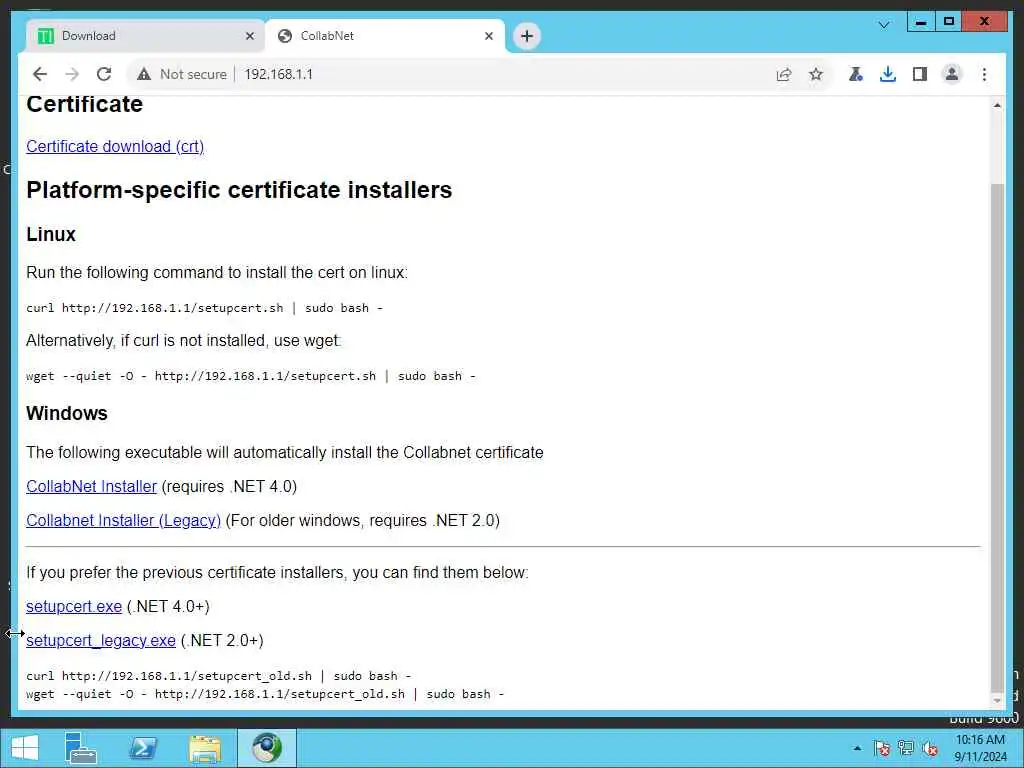Maximize the browser window
The width and height of the screenshot is (1024, 768).
[x=949, y=22]
